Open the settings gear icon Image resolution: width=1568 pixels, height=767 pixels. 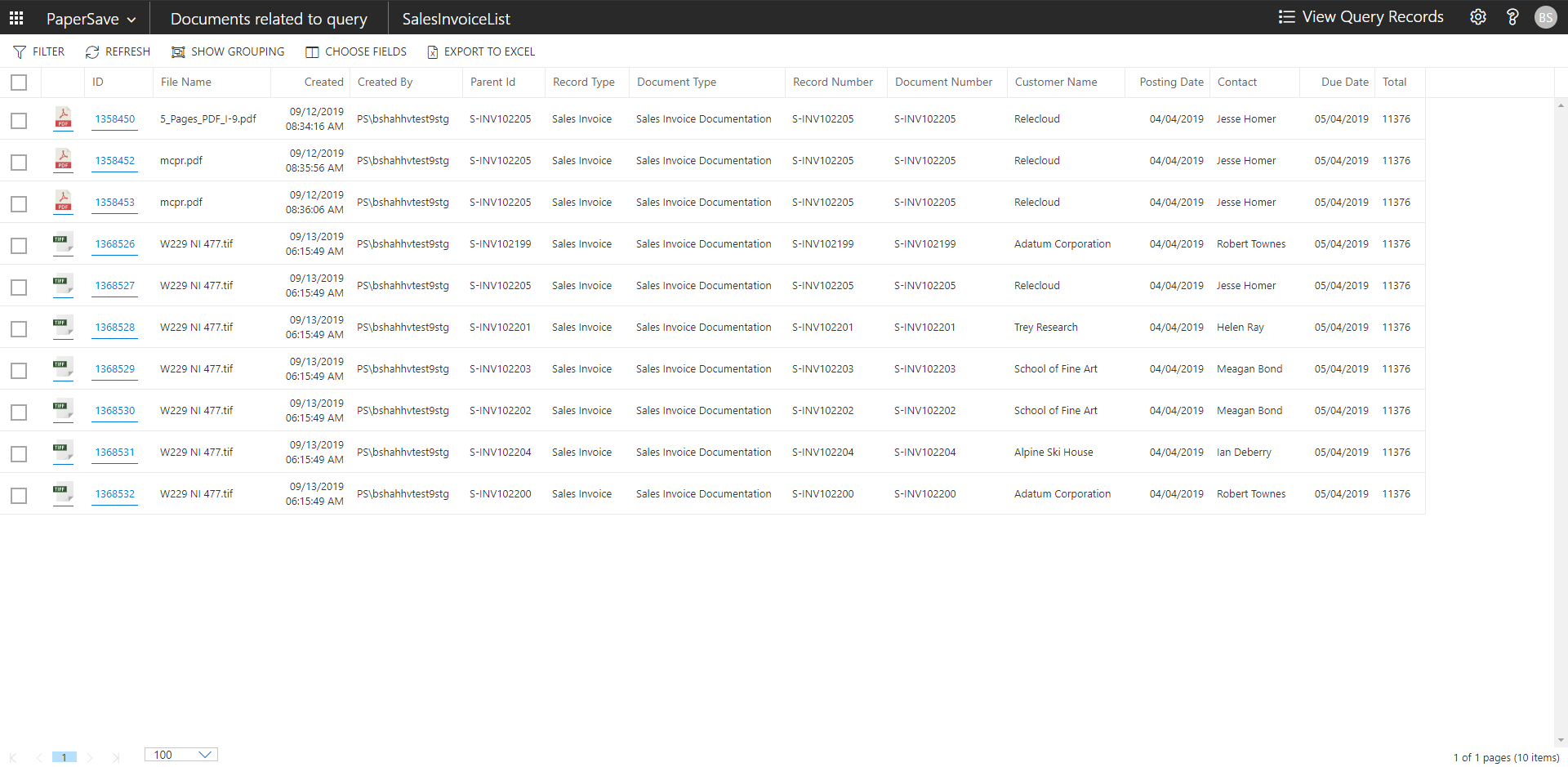pos(1477,17)
